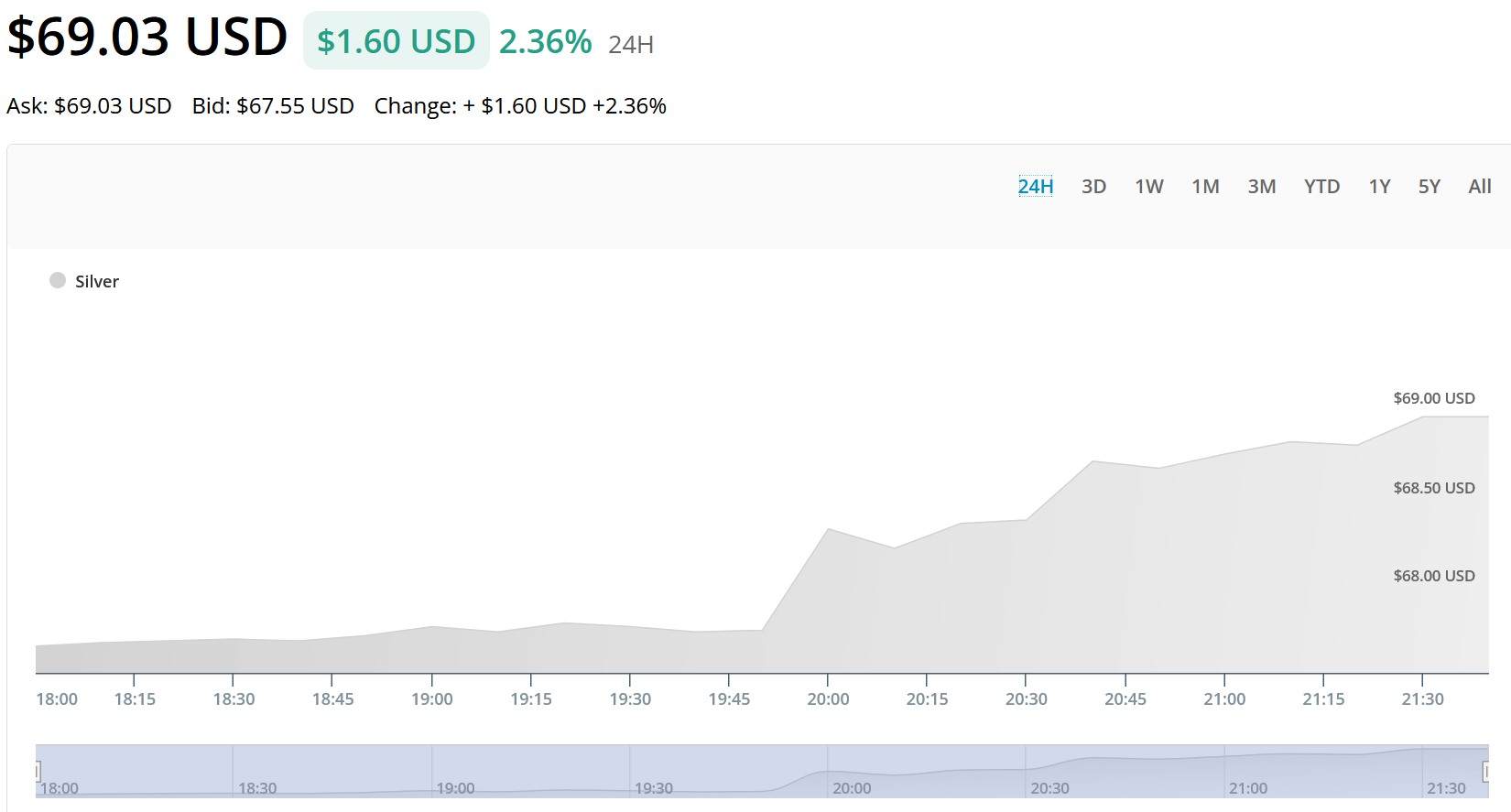The height and width of the screenshot is (812, 1511).
Task: Click the green $1.60 USD change badge
Action: click(x=397, y=41)
